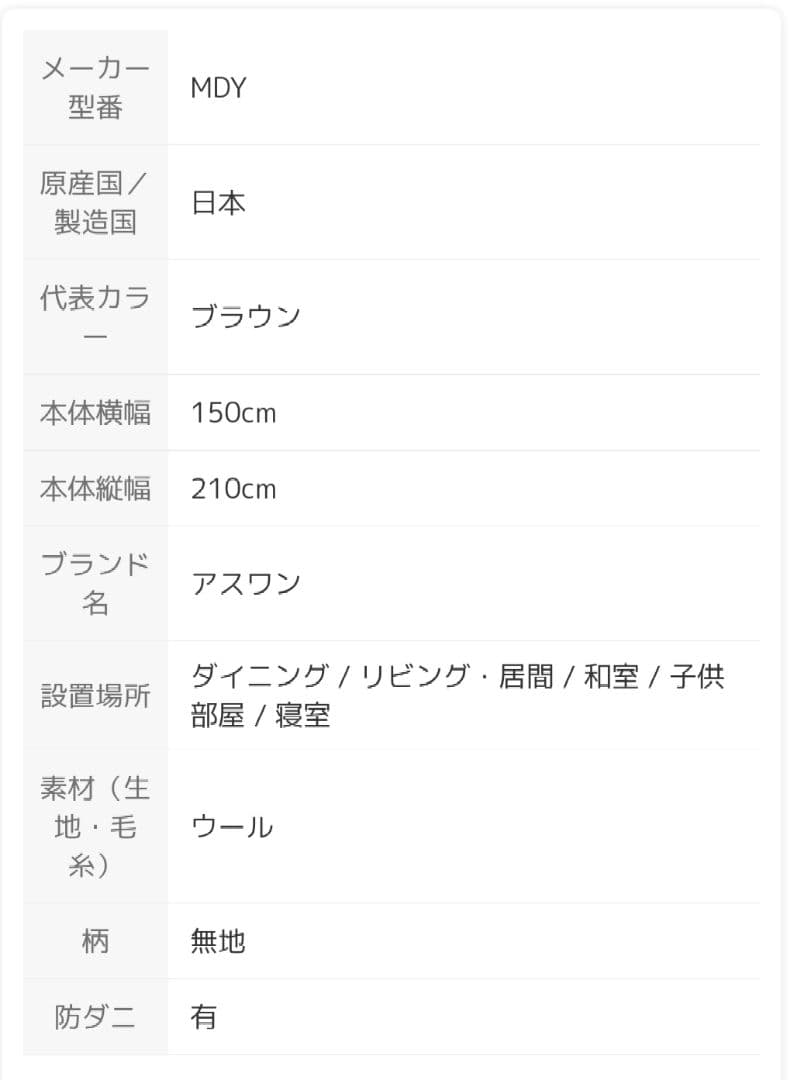Click the メーカー型番 label cell
The image size is (810, 1080).
(95, 88)
